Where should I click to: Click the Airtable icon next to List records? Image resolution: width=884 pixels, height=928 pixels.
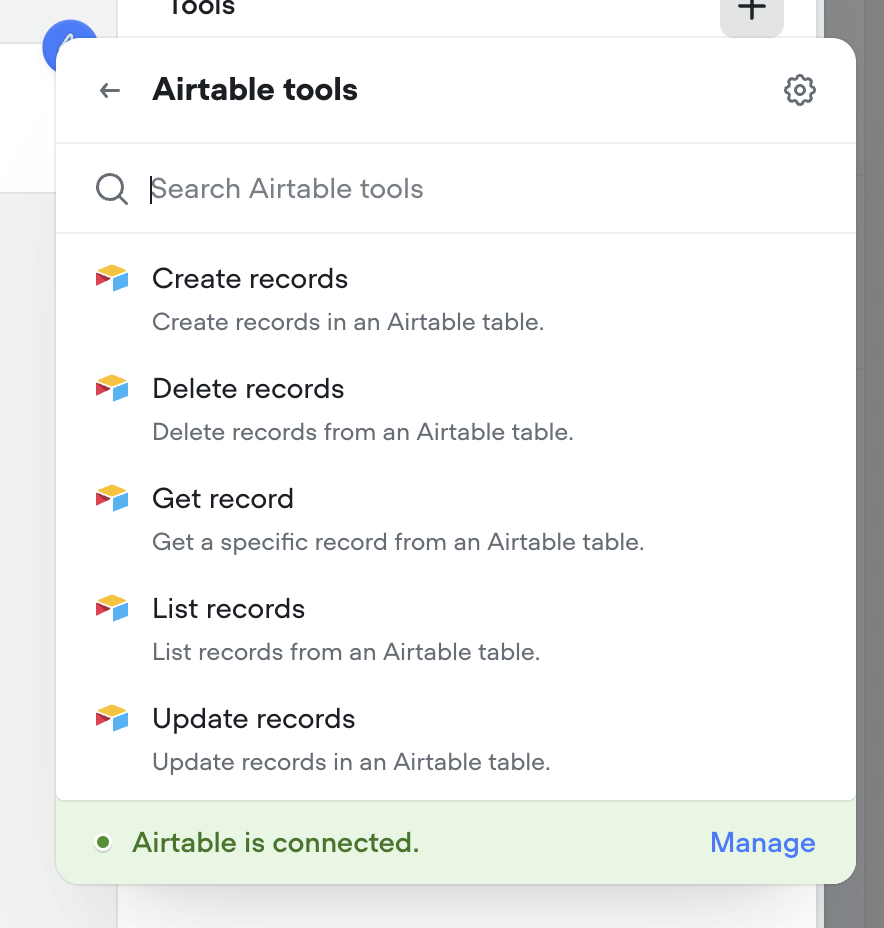[112, 608]
